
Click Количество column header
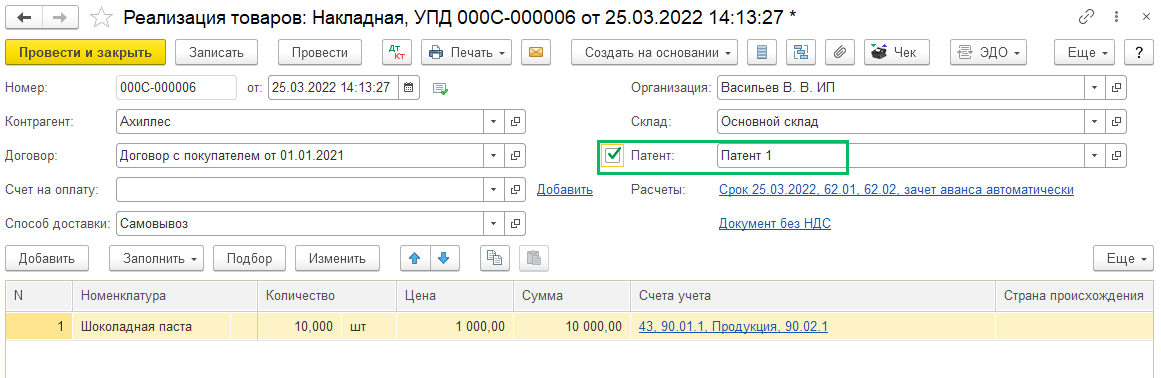(x=326, y=296)
